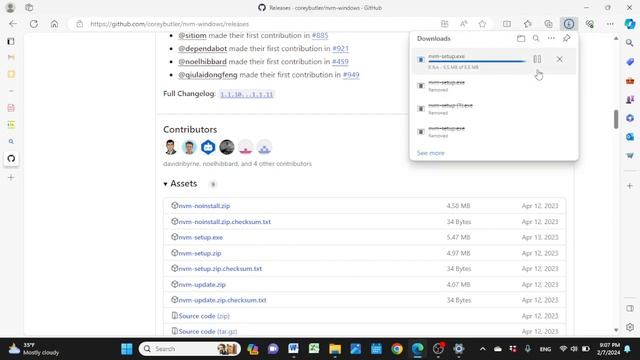Screen dimensions: 640x360
Task: Click first contributor avatar
Action: coord(171,147)
